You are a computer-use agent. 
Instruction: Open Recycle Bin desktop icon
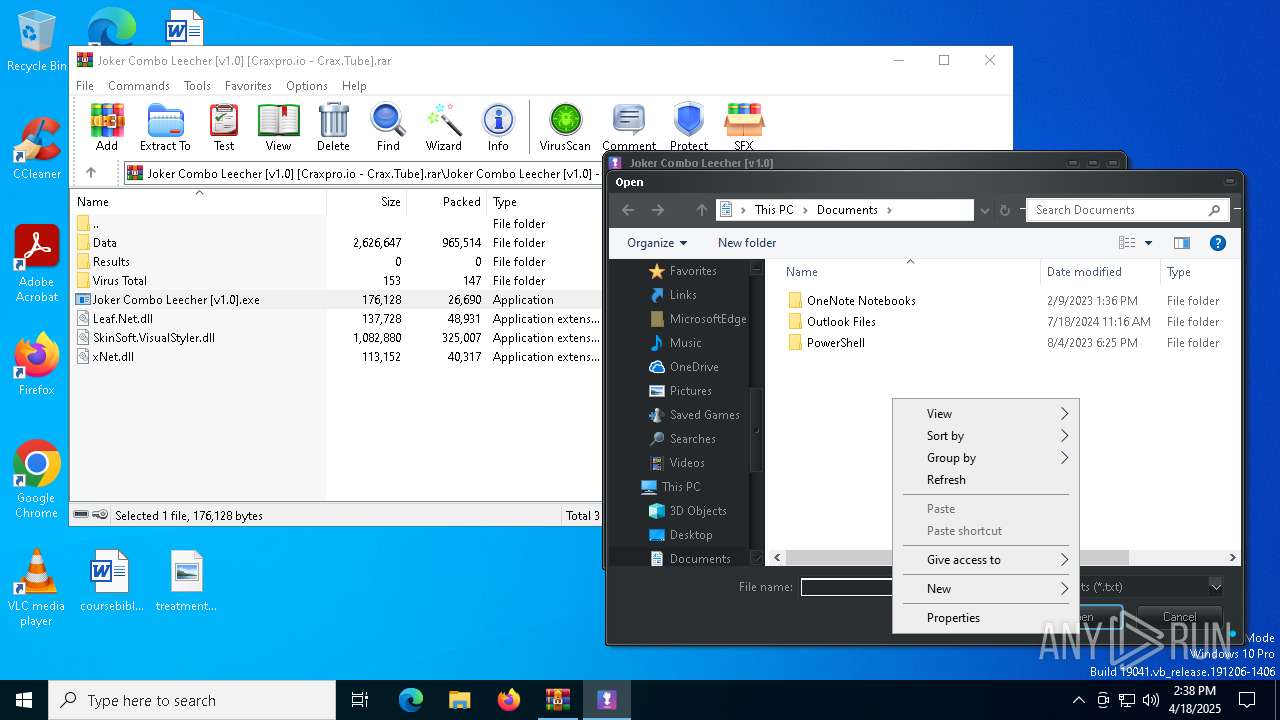click(x=36, y=42)
